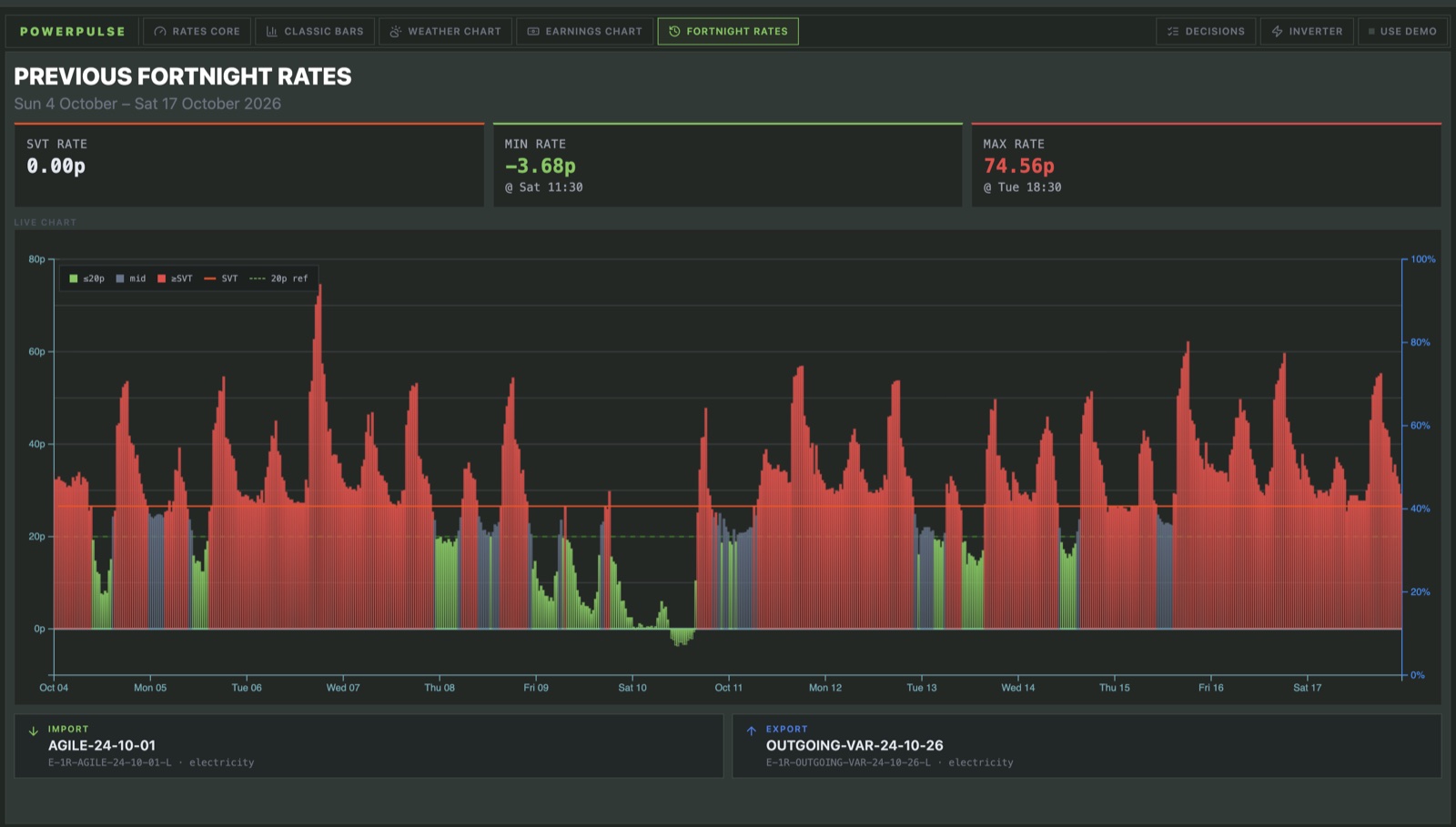Click the green ≤20p legend swatch

tap(74, 278)
